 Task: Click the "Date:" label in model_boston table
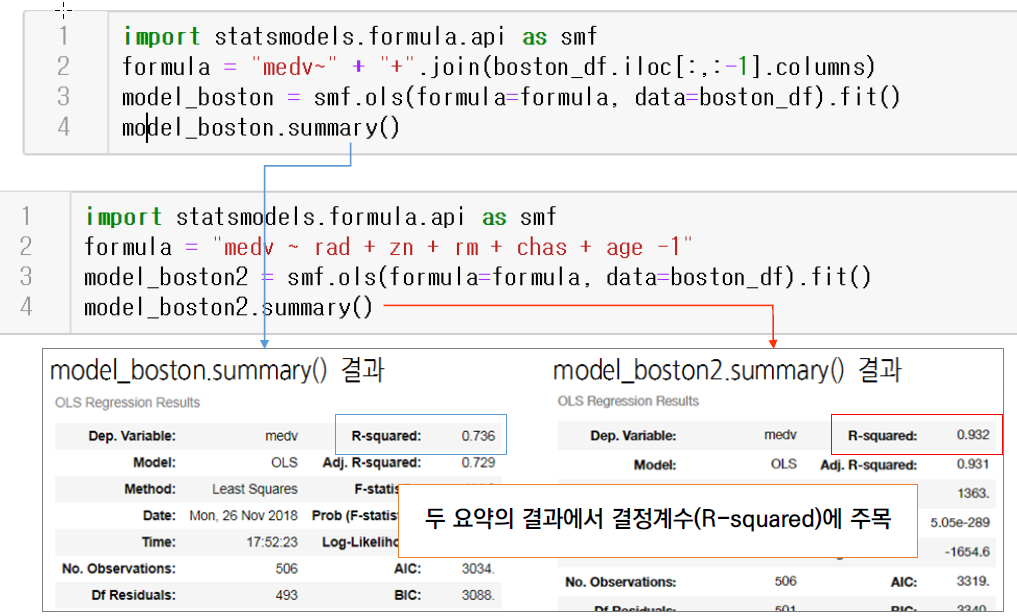click(x=160, y=515)
